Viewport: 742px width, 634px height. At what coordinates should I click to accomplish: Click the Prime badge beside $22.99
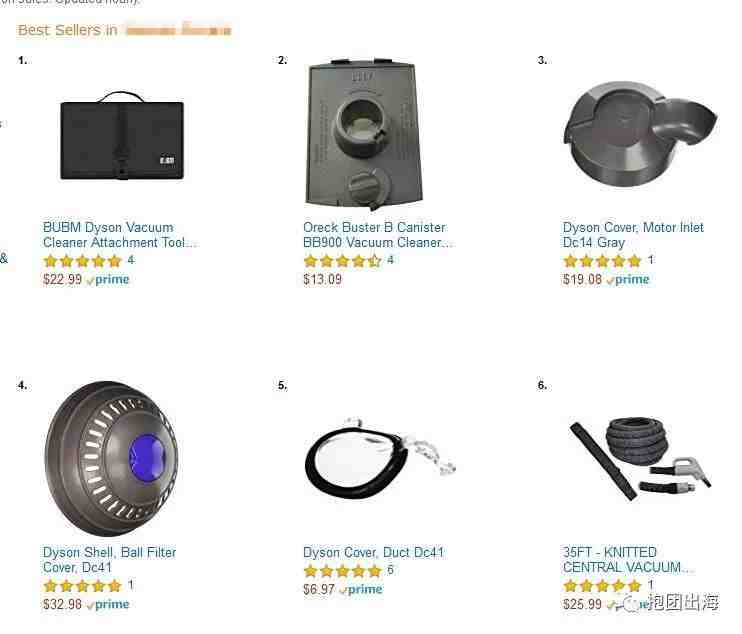[x=108, y=280]
